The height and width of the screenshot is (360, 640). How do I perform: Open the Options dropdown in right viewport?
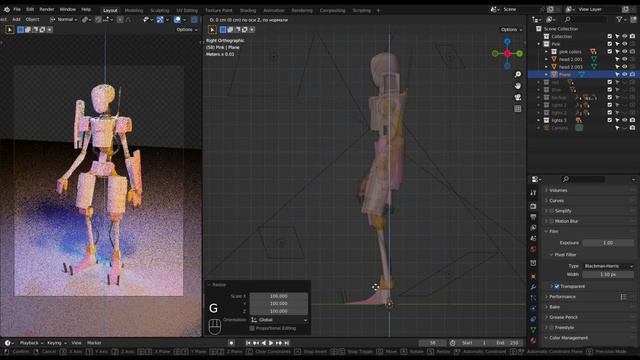(x=511, y=29)
